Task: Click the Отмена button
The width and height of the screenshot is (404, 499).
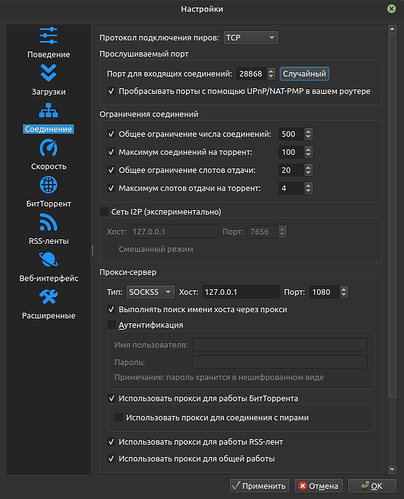Action: pyautogui.click(x=319, y=486)
